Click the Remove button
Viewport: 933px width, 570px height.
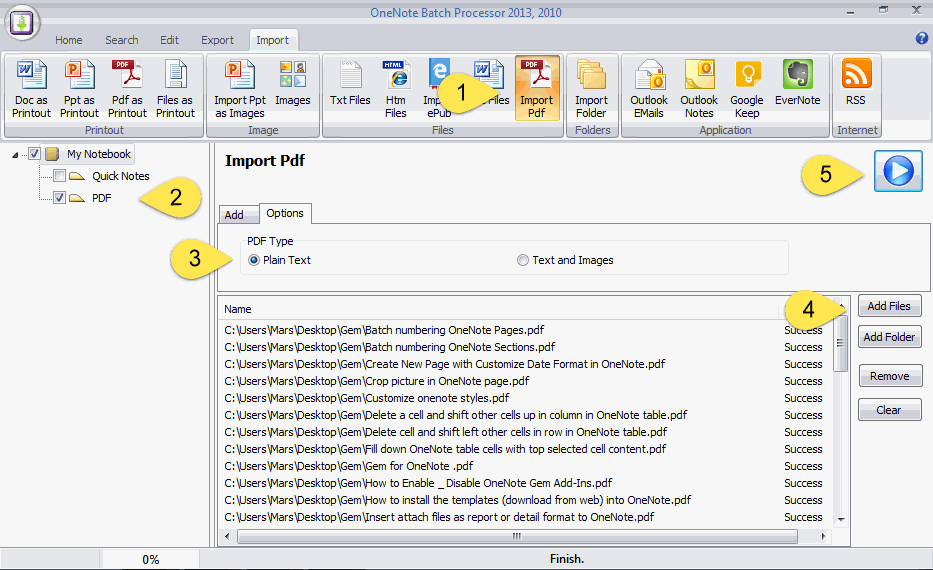(x=889, y=376)
